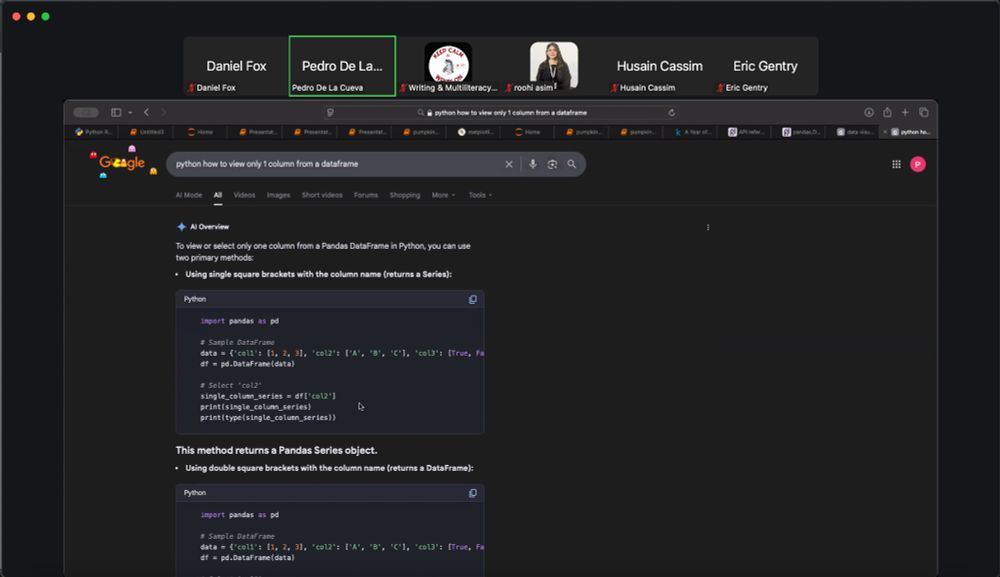Expand the More search filters dropdown
Screen dimensions: 1000x577
click(443, 195)
